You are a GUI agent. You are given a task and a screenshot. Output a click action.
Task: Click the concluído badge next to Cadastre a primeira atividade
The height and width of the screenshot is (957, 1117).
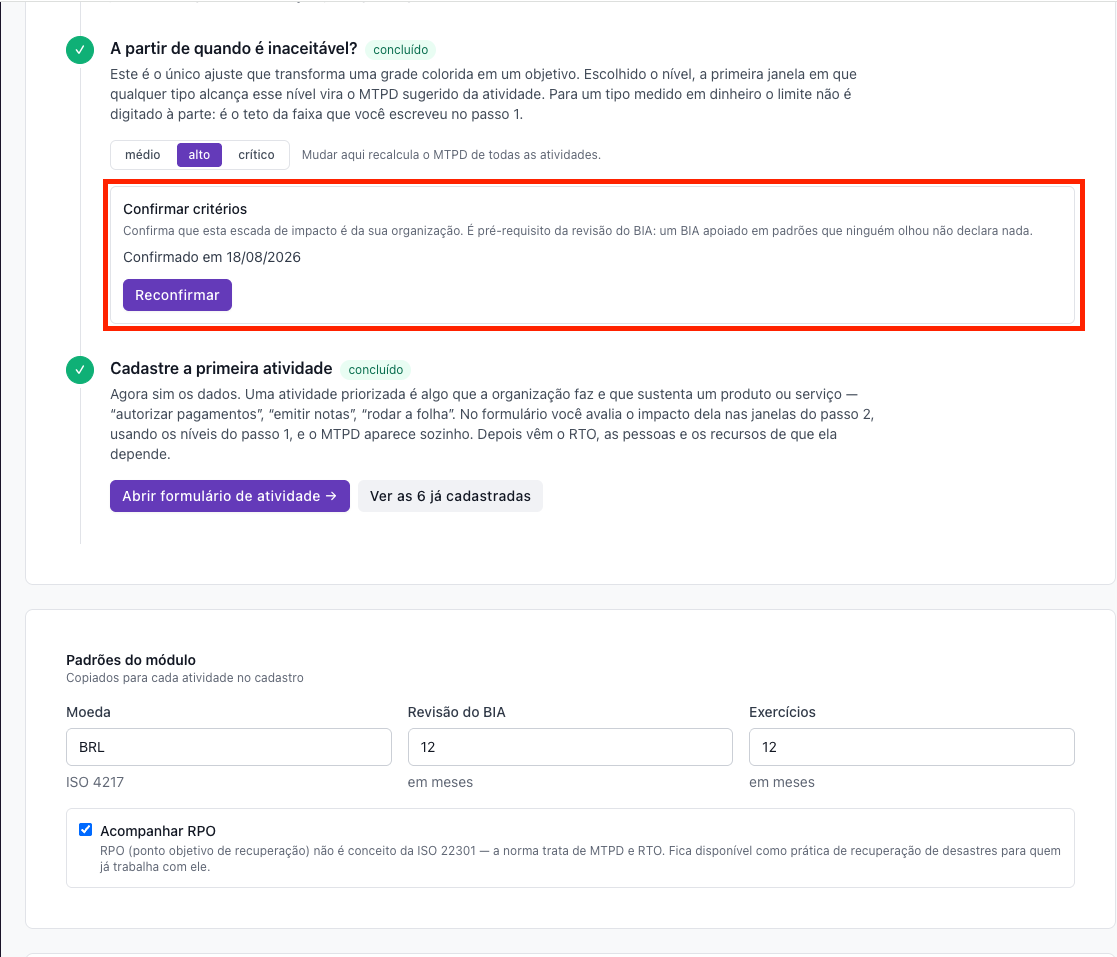click(375, 370)
